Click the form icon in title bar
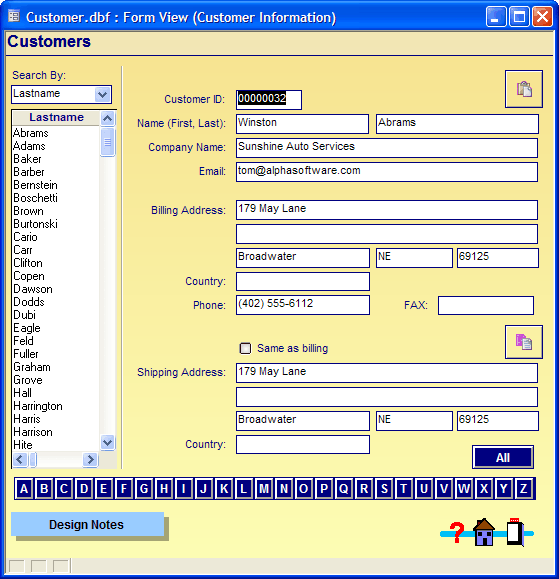Viewport: 559px width, 579px height. pyautogui.click(x=14, y=17)
